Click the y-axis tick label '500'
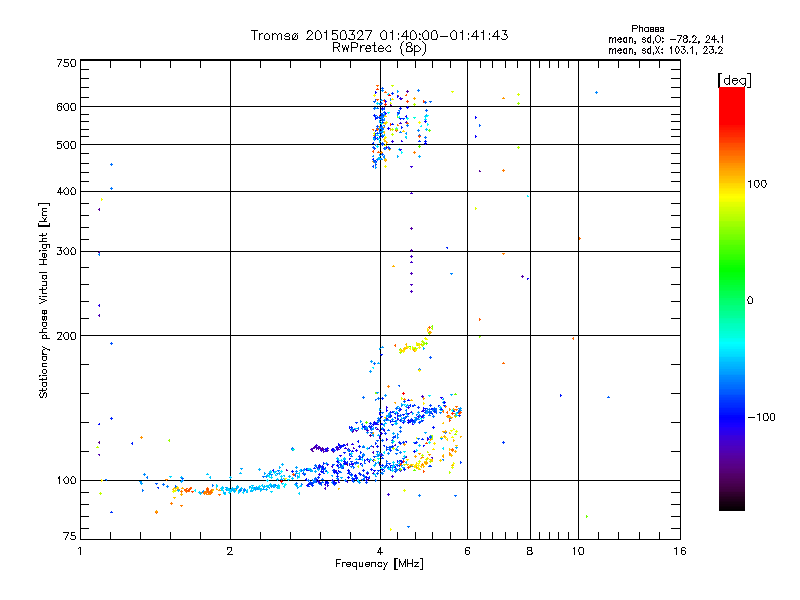800x600 pixels. pyautogui.click(x=66, y=145)
